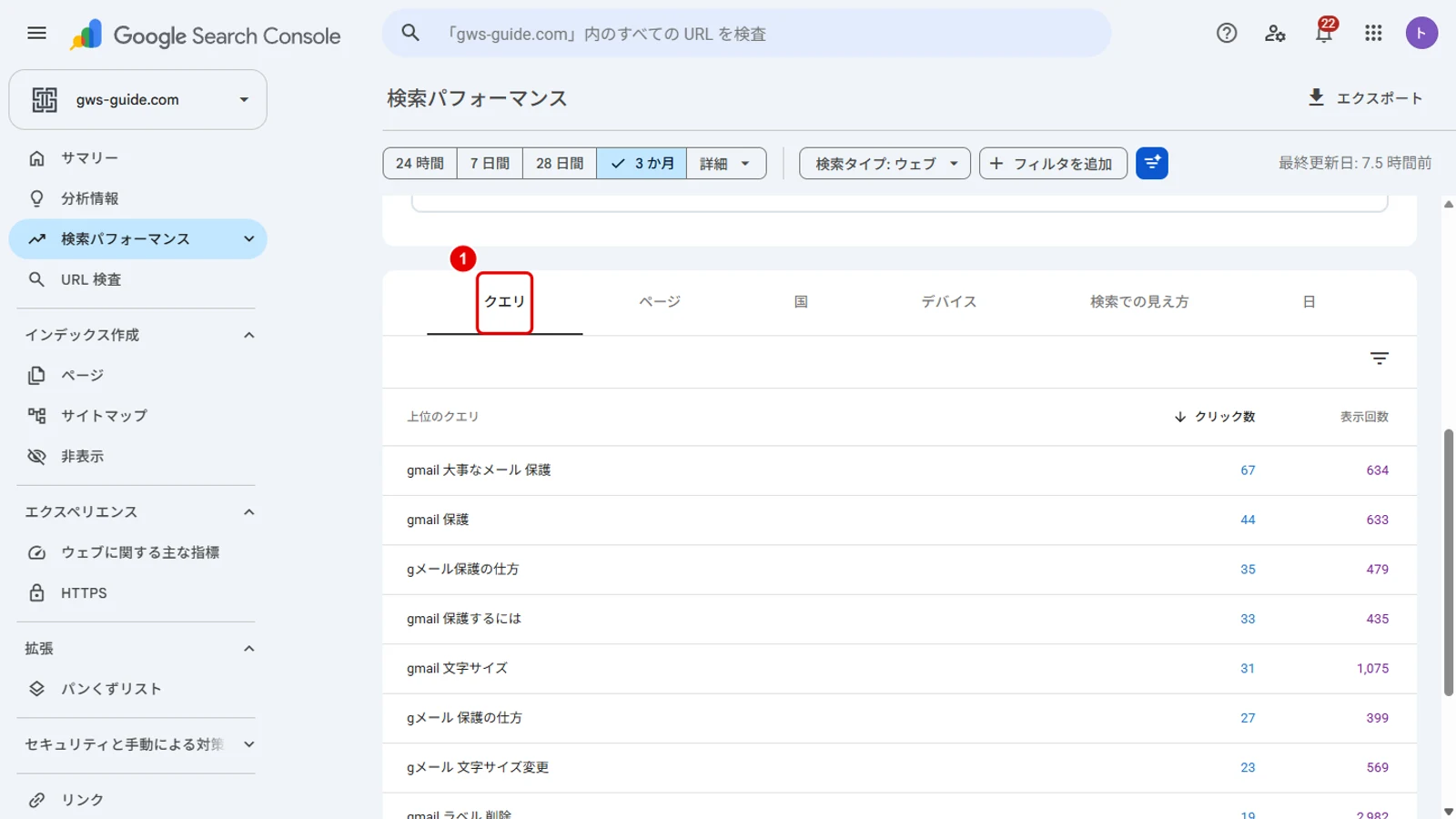The height and width of the screenshot is (819, 1456).
Task: Select the 7 日間 range
Action: coord(490,164)
